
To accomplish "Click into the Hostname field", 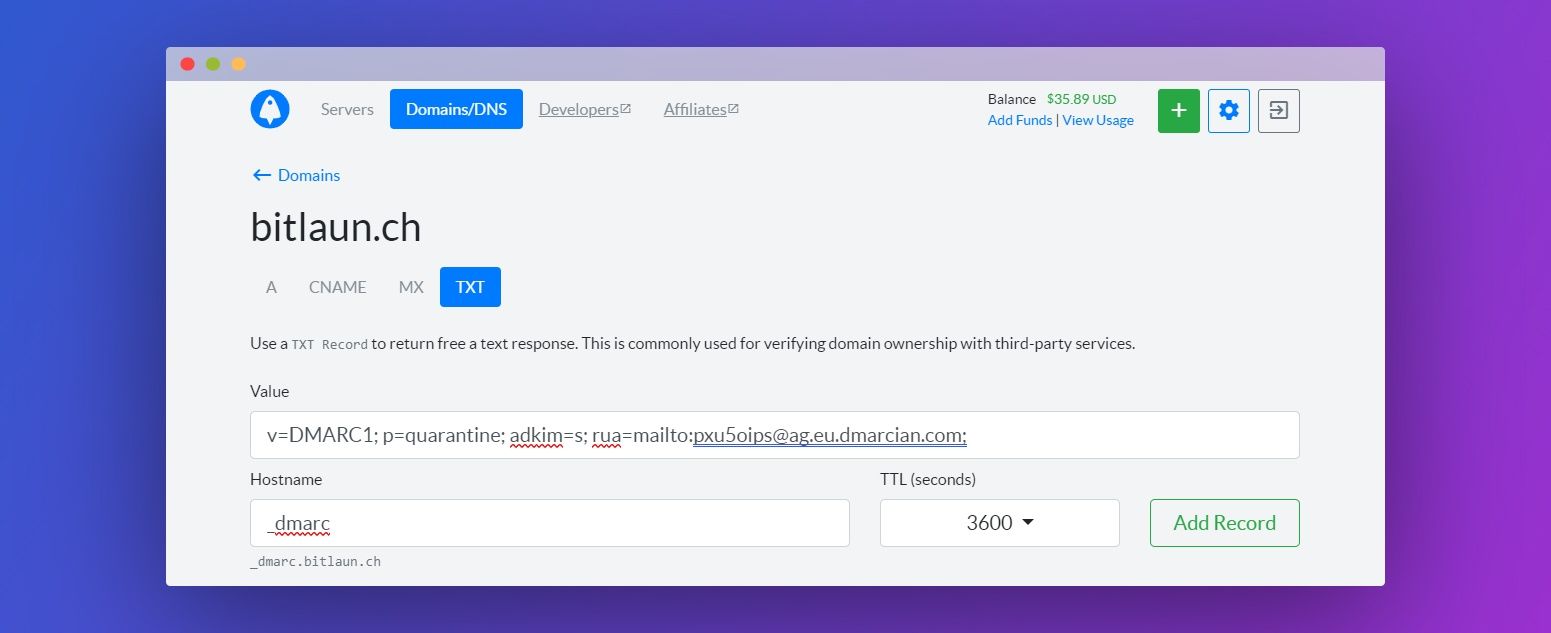I will click(550, 523).
